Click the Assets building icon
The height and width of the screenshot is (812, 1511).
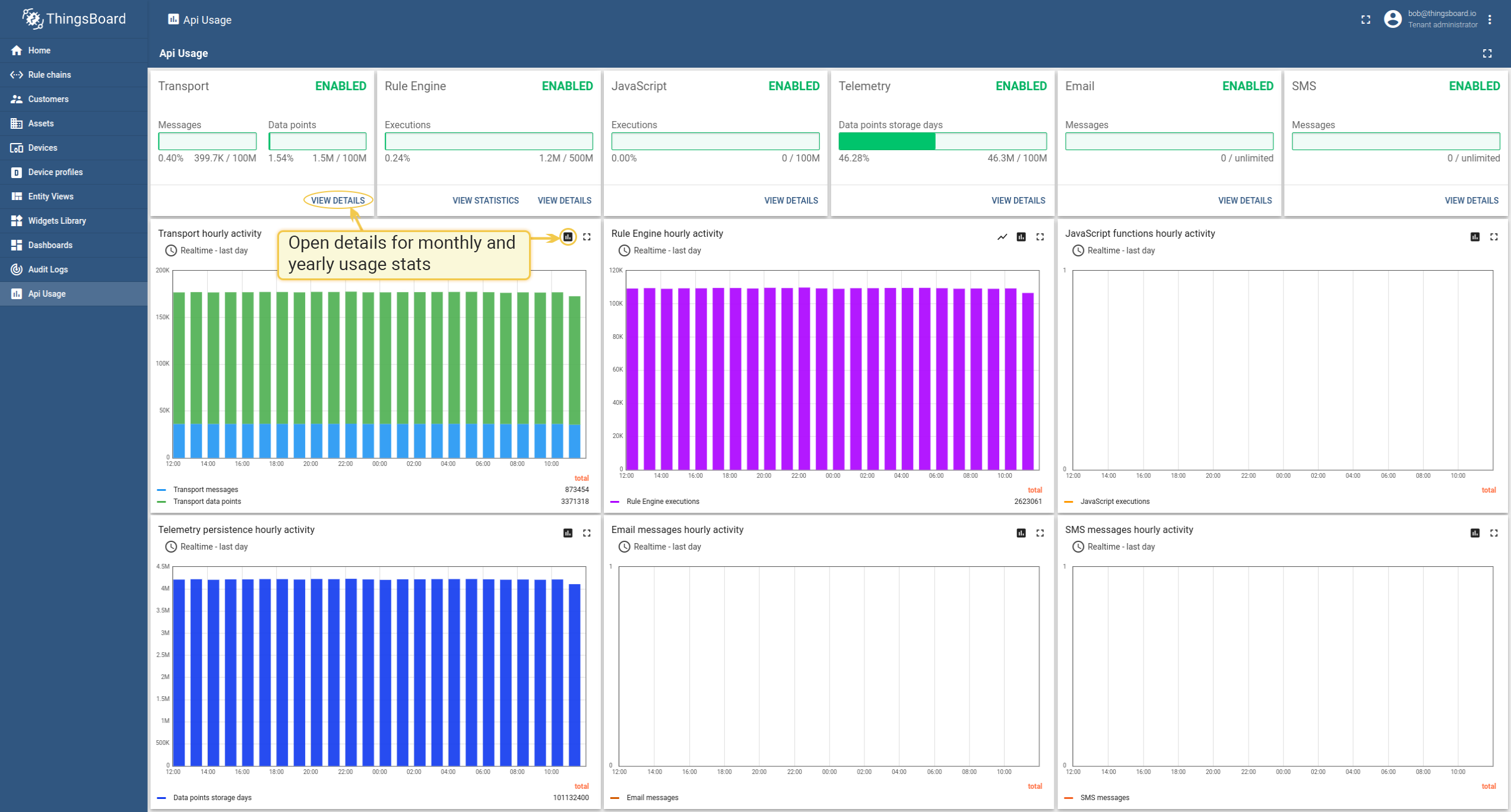coord(17,123)
